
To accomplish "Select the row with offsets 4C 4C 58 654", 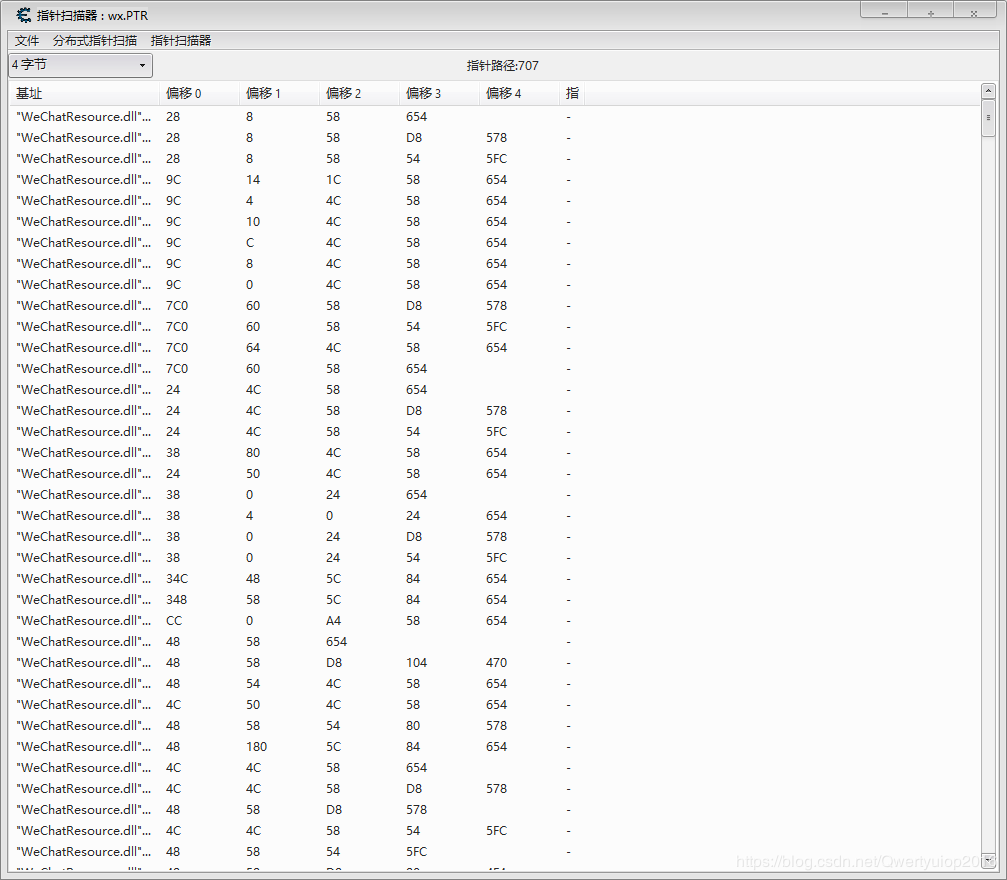I will tap(495, 768).
